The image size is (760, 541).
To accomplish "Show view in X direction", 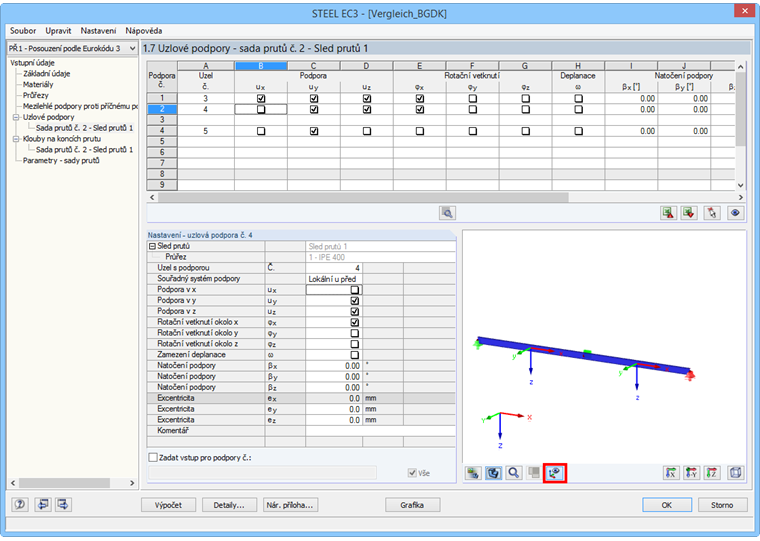I will click(671, 473).
